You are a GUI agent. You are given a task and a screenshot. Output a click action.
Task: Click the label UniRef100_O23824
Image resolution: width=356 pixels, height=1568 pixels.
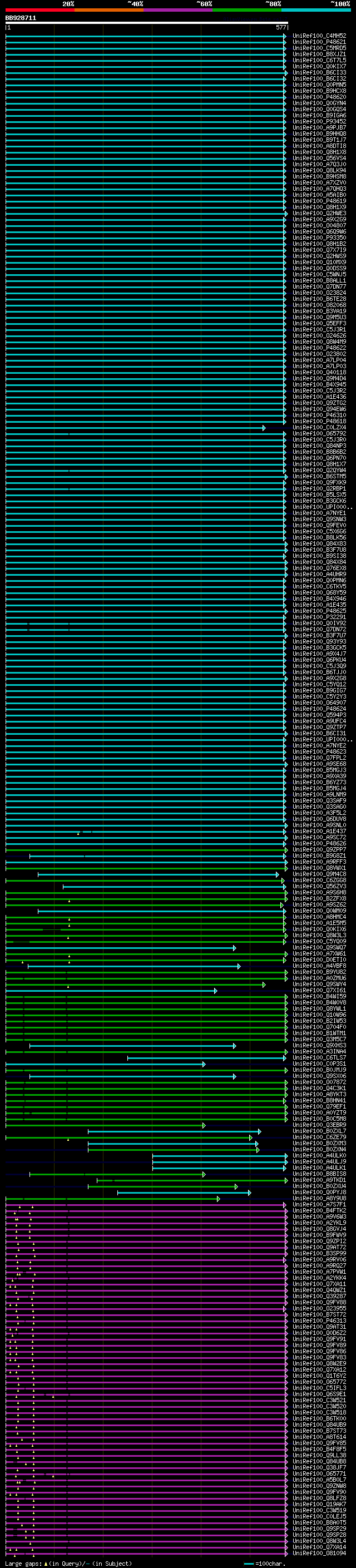click(x=319, y=293)
